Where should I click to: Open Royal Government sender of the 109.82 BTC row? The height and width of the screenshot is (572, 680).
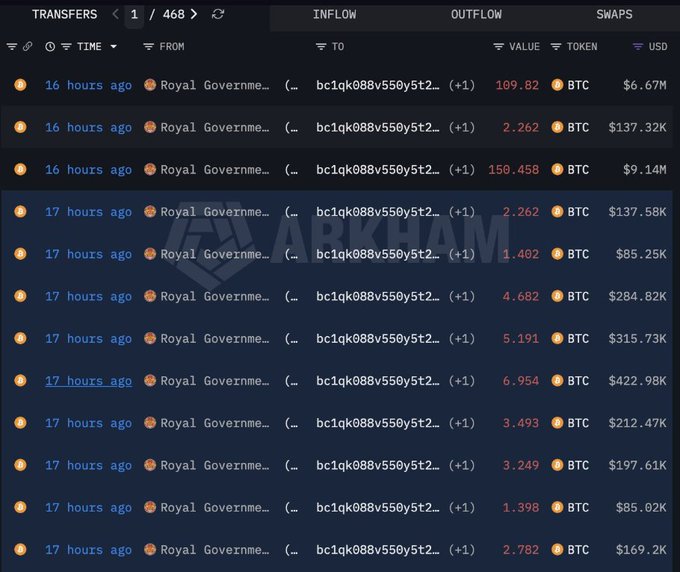[215, 85]
